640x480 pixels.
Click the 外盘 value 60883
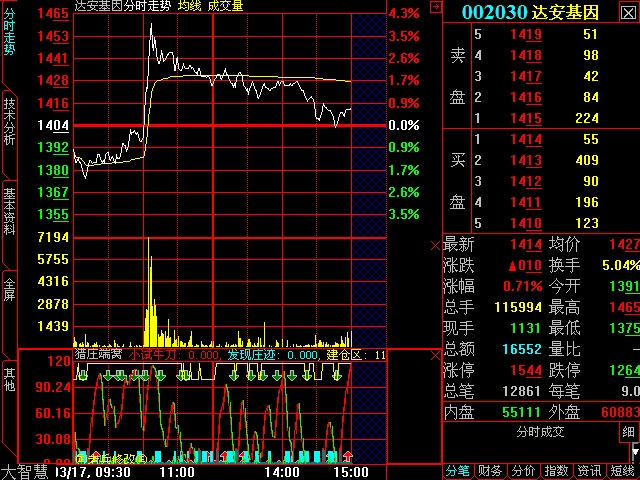620,412
